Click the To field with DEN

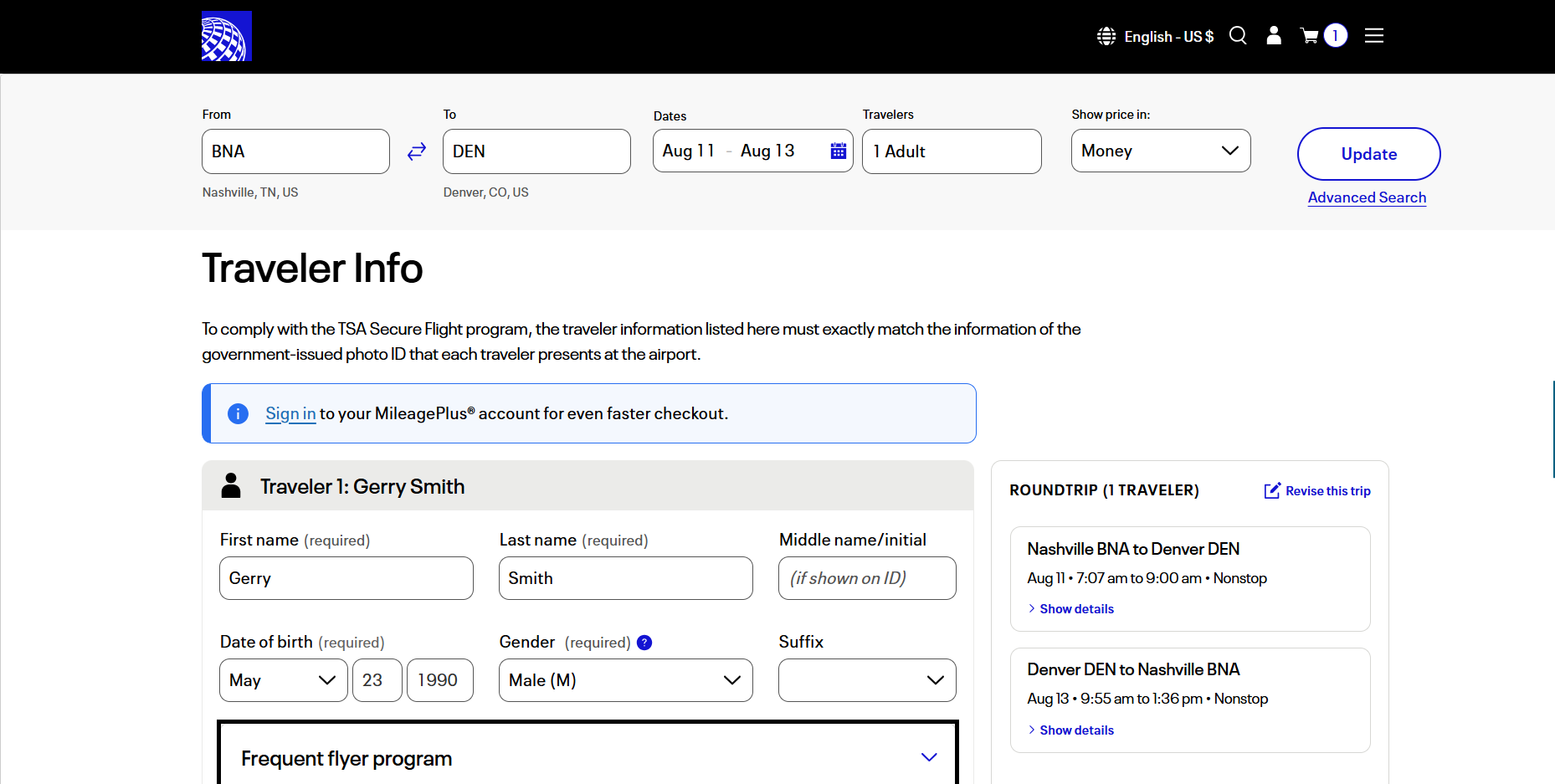coord(536,151)
